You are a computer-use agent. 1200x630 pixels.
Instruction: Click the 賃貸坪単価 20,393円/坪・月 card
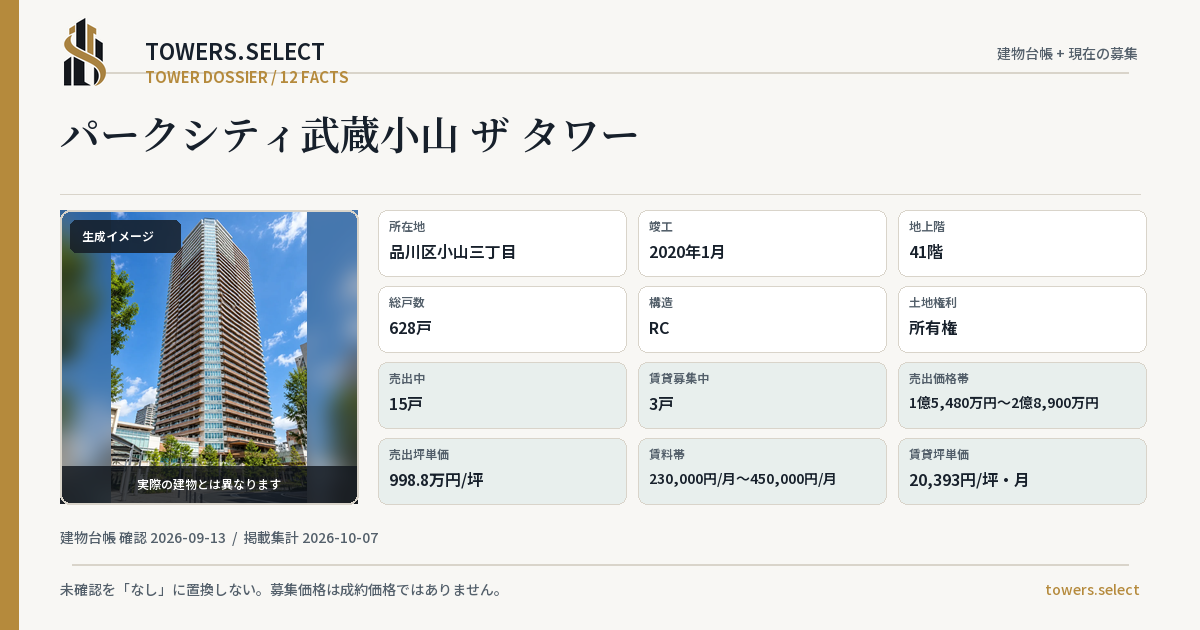click(1022, 471)
